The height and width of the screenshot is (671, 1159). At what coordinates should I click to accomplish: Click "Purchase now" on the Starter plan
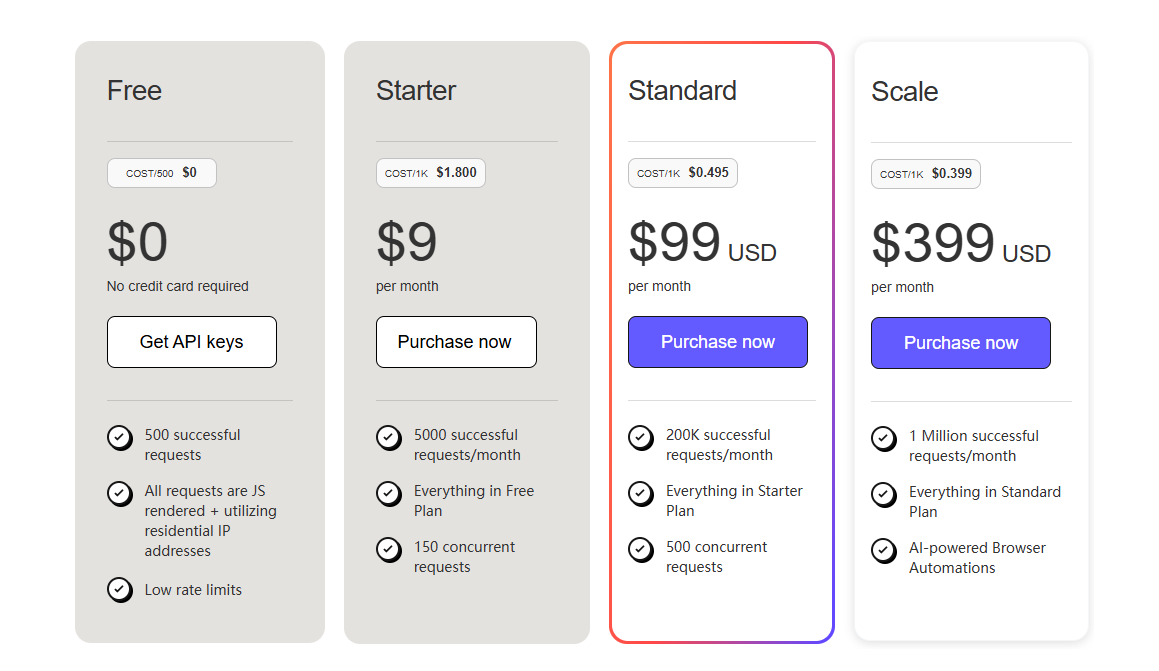tap(456, 341)
